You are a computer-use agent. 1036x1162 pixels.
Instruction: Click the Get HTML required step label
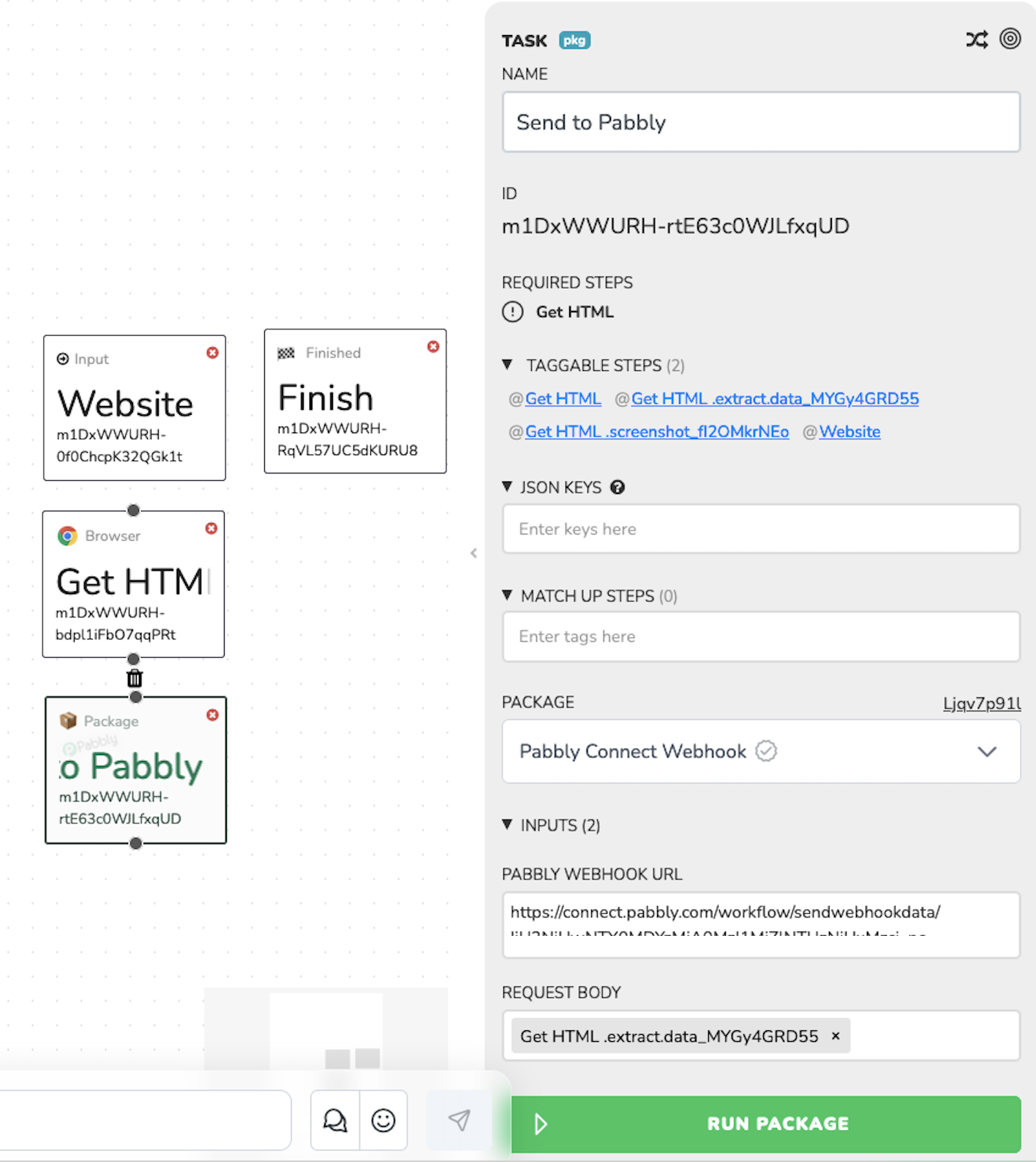(575, 312)
